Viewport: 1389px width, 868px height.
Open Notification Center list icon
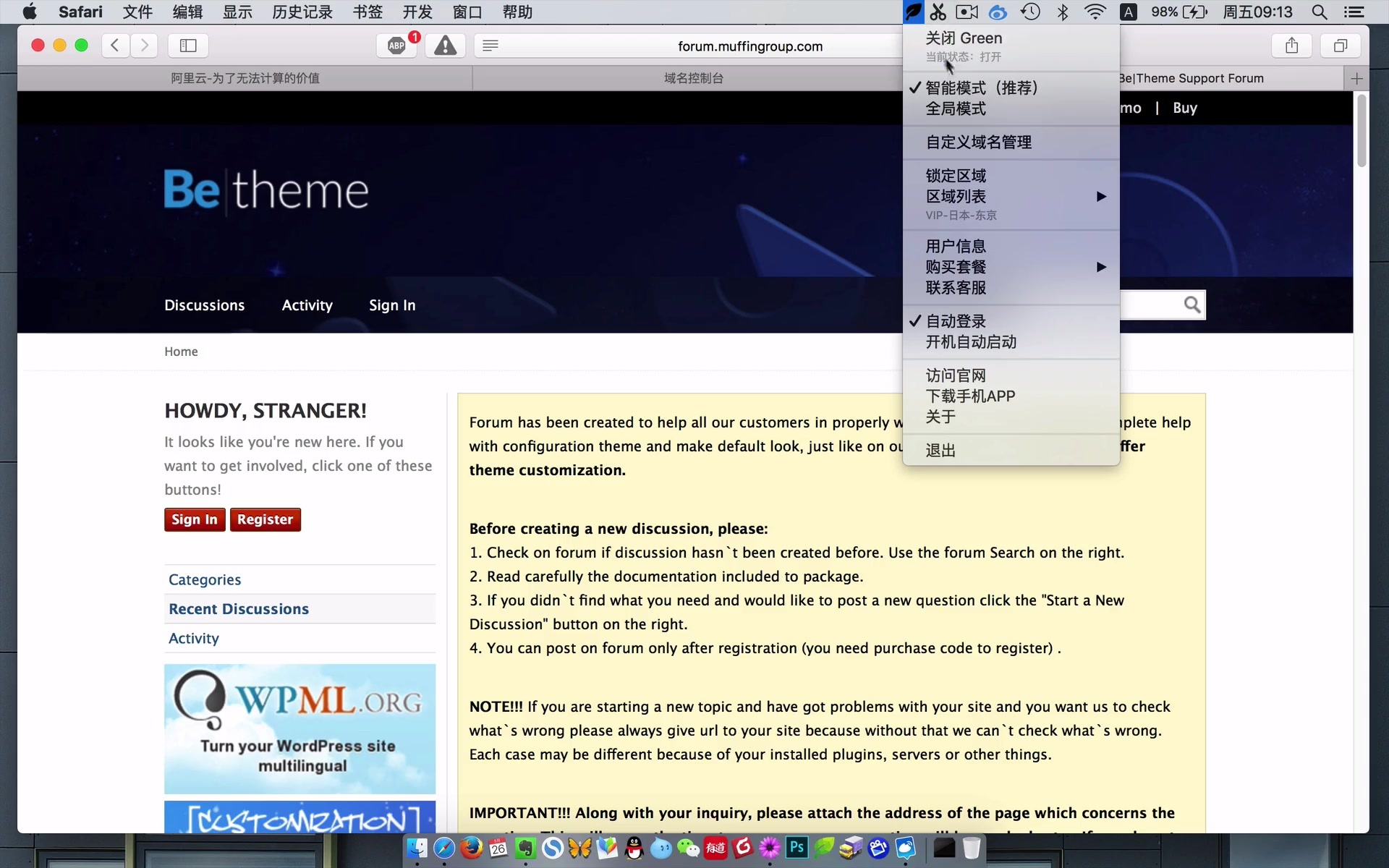pos(1354,12)
